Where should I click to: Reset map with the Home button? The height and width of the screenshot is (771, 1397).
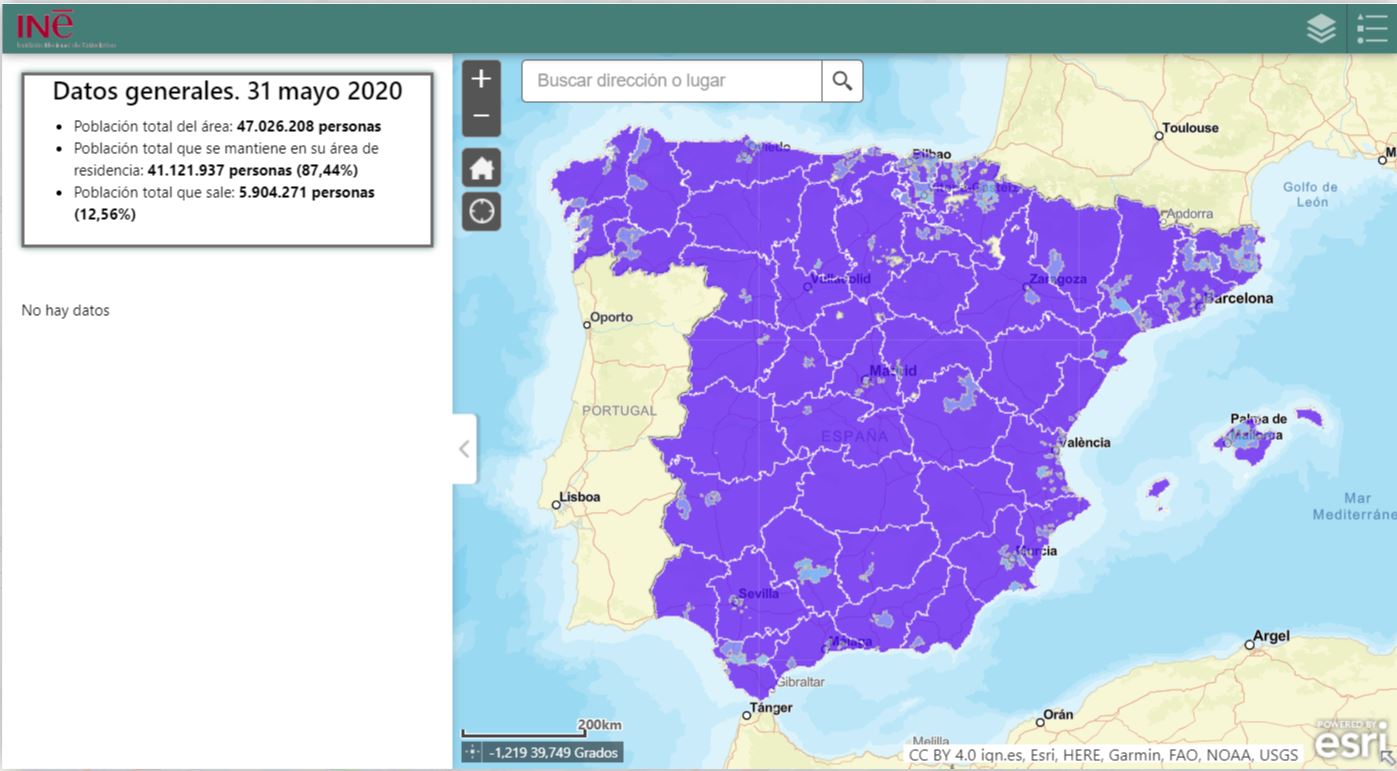click(x=481, y=168)
